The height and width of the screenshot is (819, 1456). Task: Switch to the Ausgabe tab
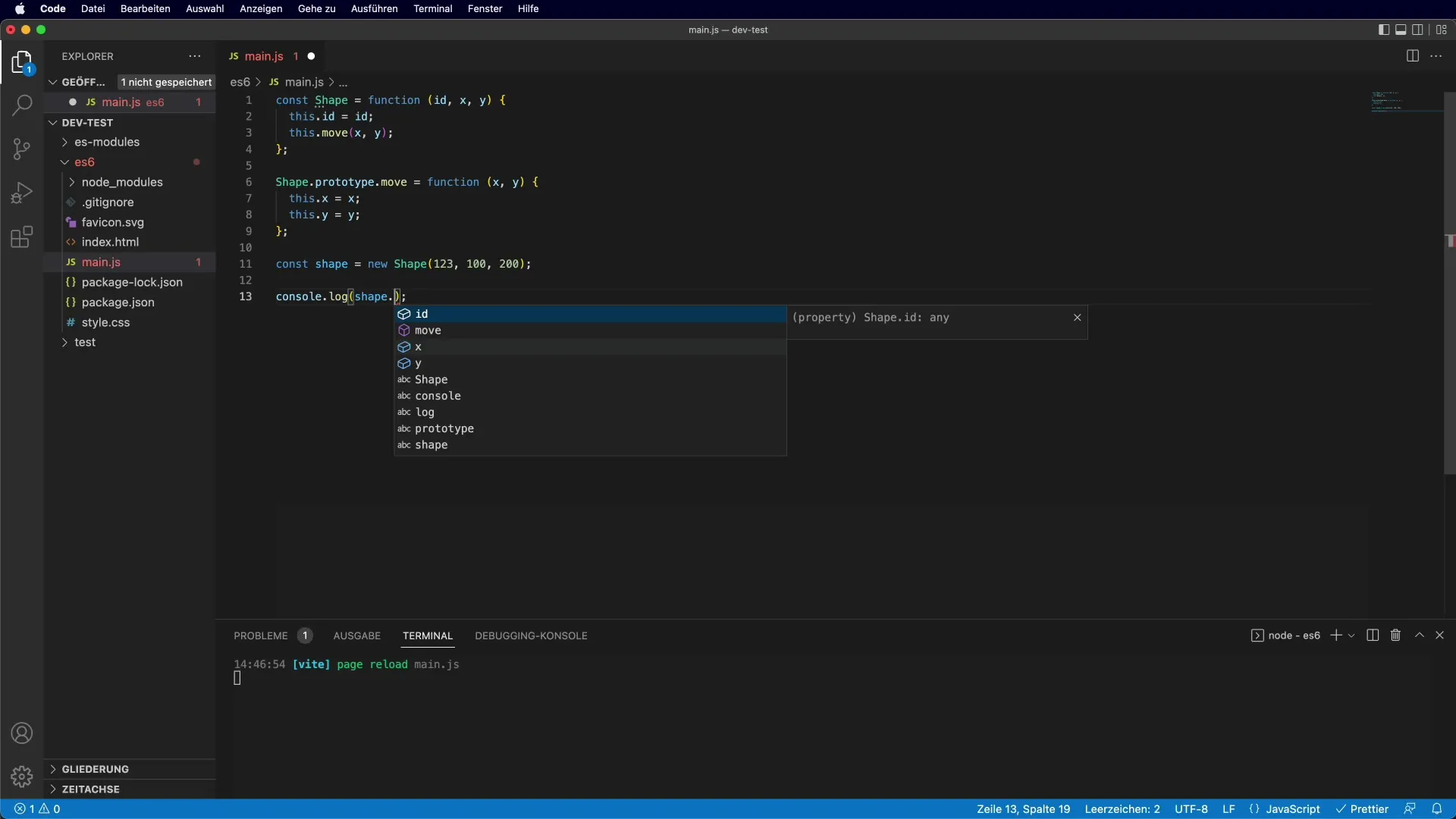356,635
